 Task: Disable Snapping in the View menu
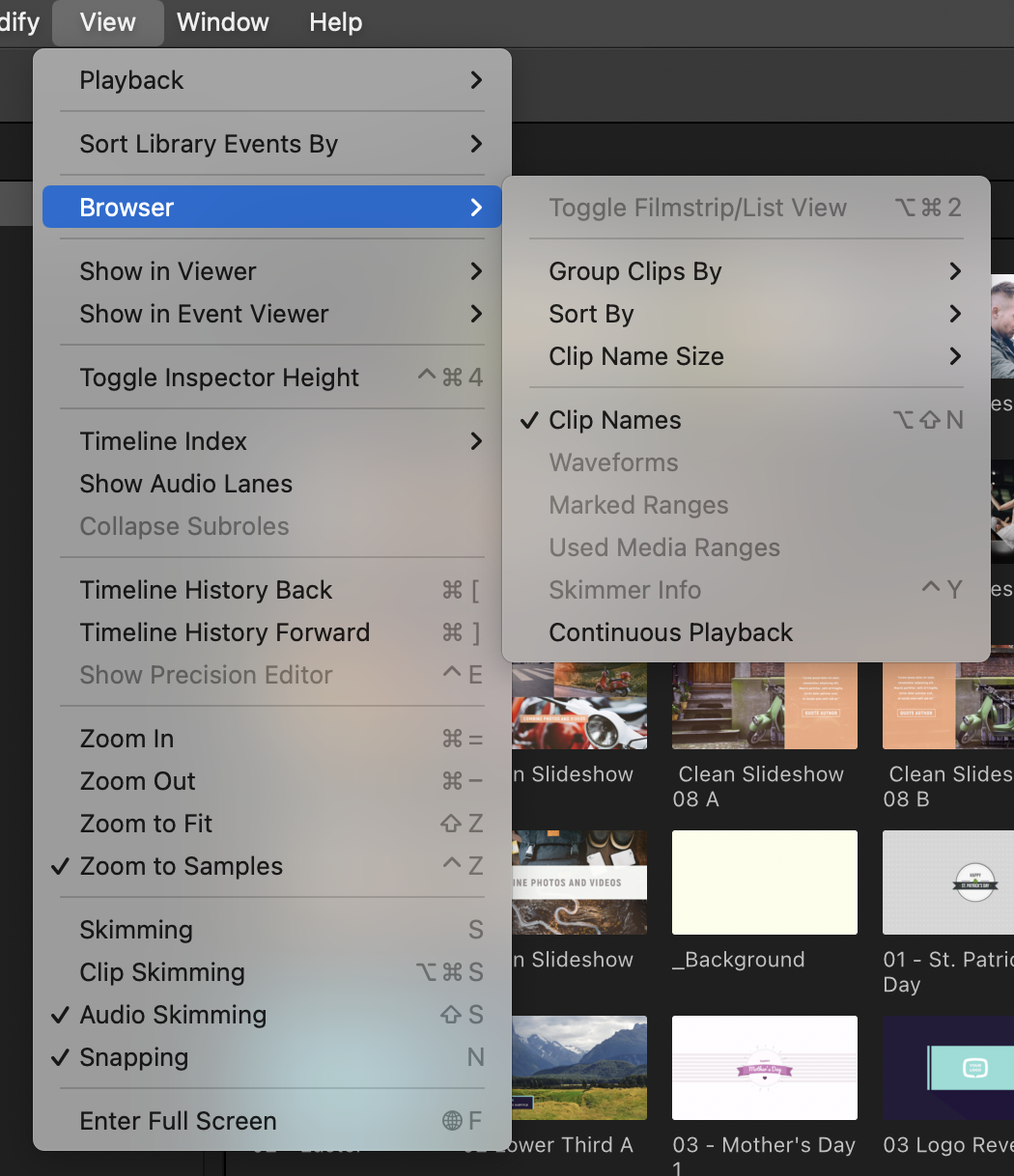(133, 1057)
